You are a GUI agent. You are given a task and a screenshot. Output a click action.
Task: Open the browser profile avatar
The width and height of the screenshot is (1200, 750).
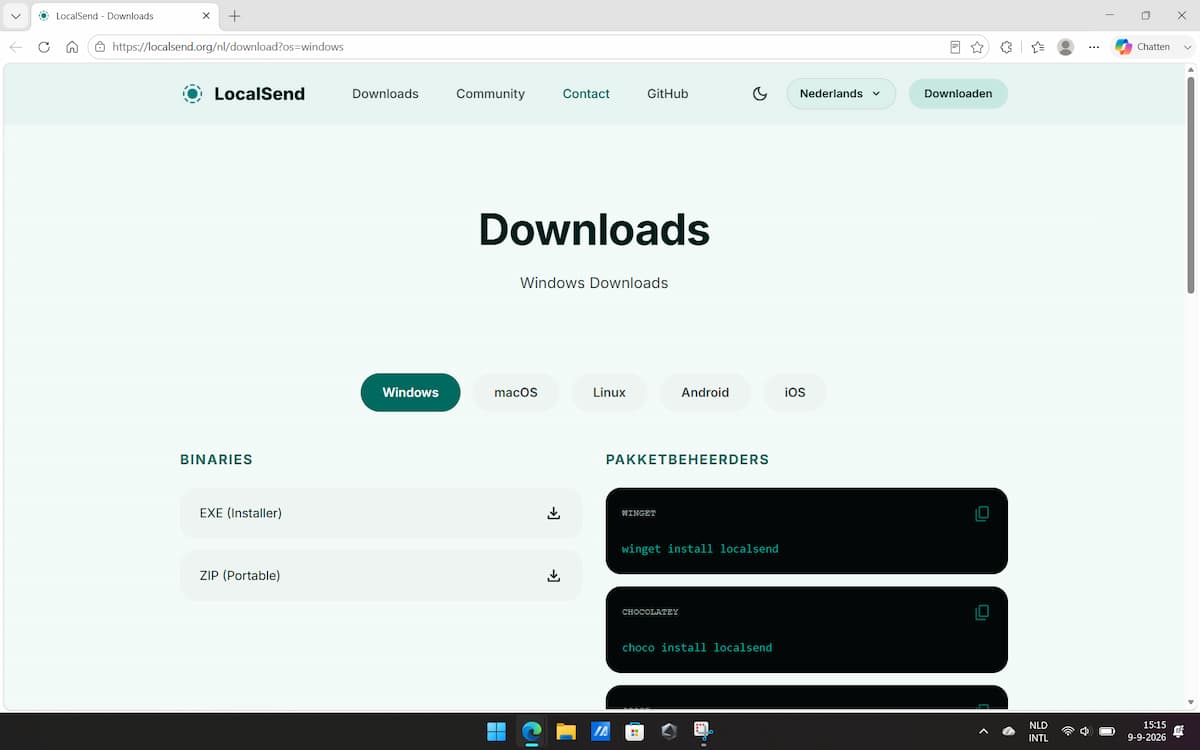tap(1066, 47)
